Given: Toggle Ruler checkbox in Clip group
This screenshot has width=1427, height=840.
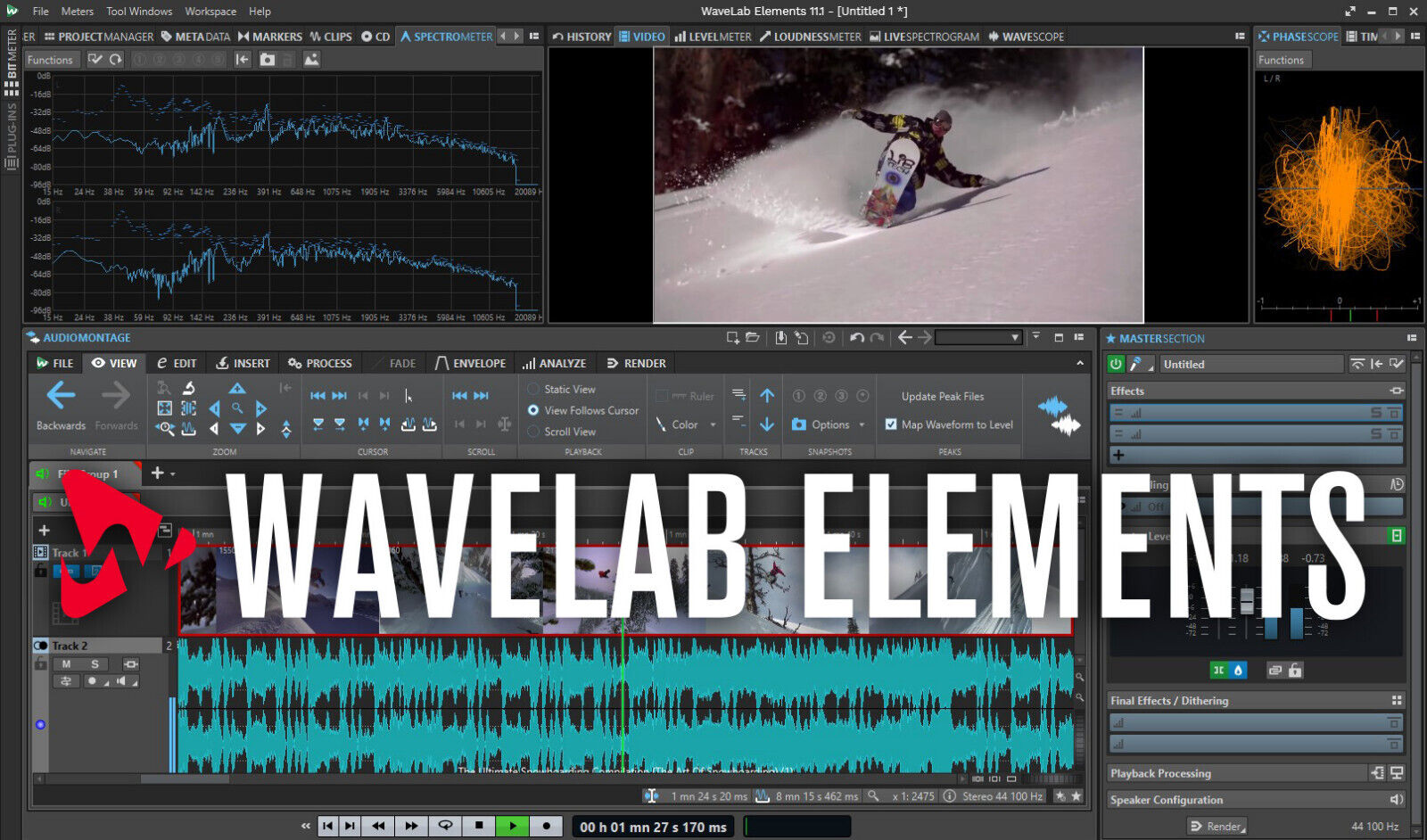Looking at the screenshot, I should coord(662,396).
